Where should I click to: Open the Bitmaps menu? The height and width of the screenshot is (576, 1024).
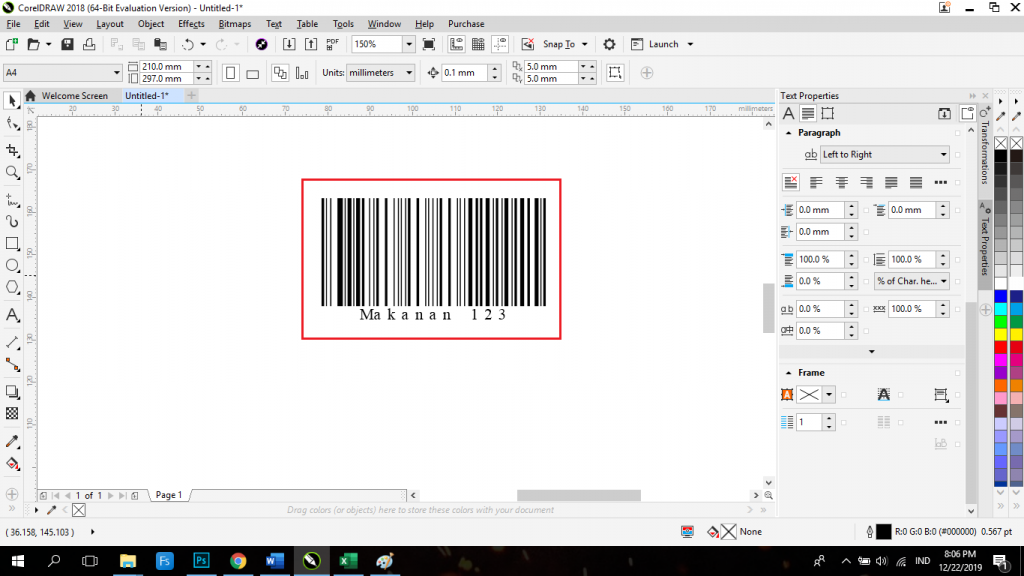click(234, 24)
